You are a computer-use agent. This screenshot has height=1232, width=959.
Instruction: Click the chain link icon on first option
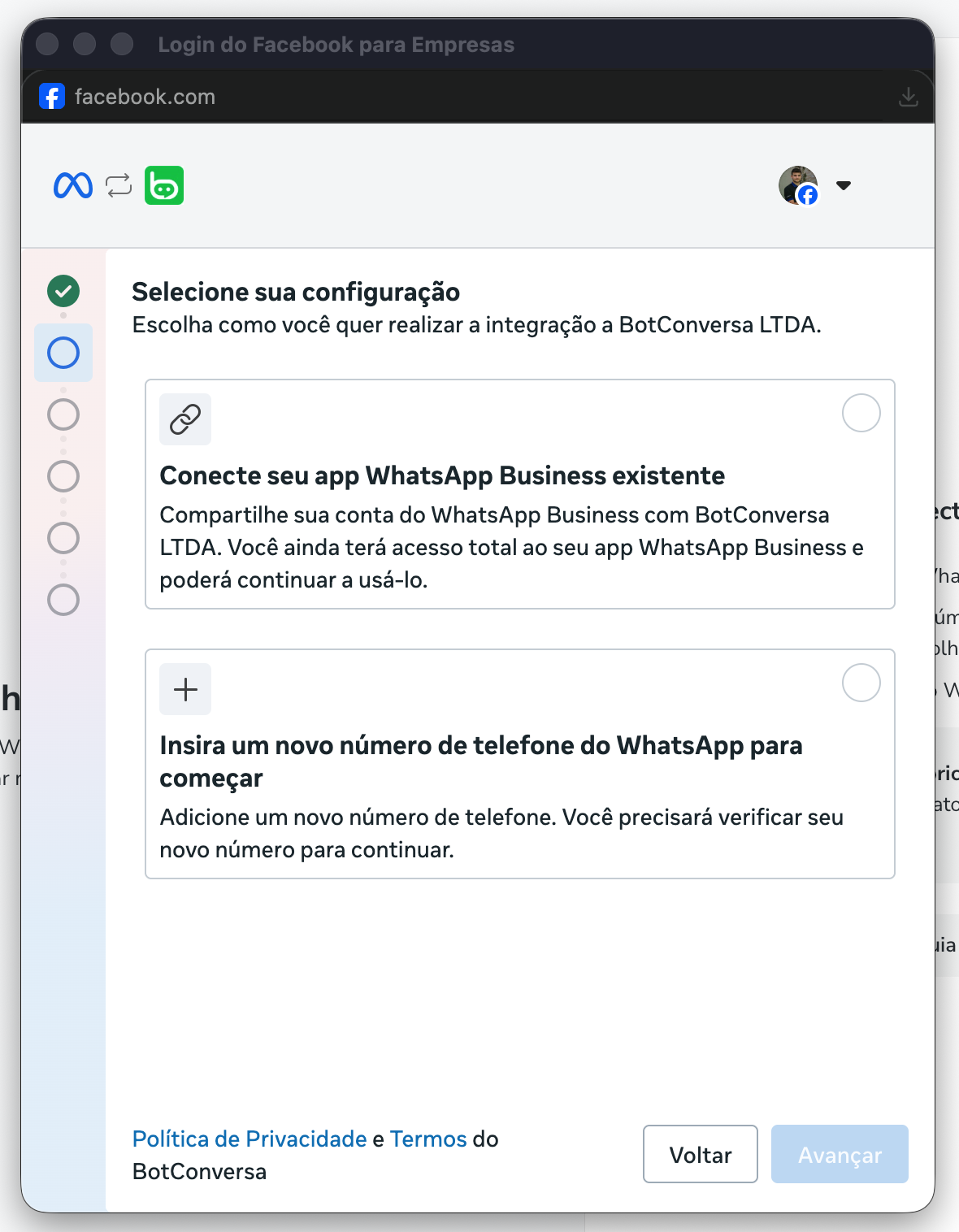coord(185,419)
